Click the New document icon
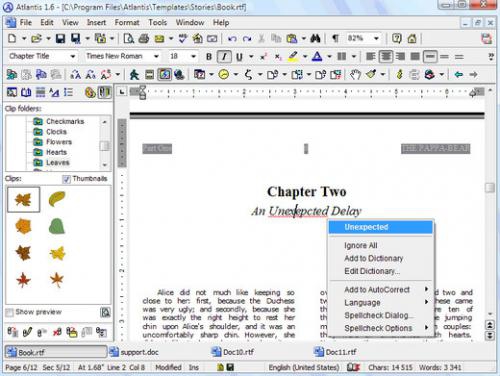This screenshot has height=376, width=500. coord(12,39)
